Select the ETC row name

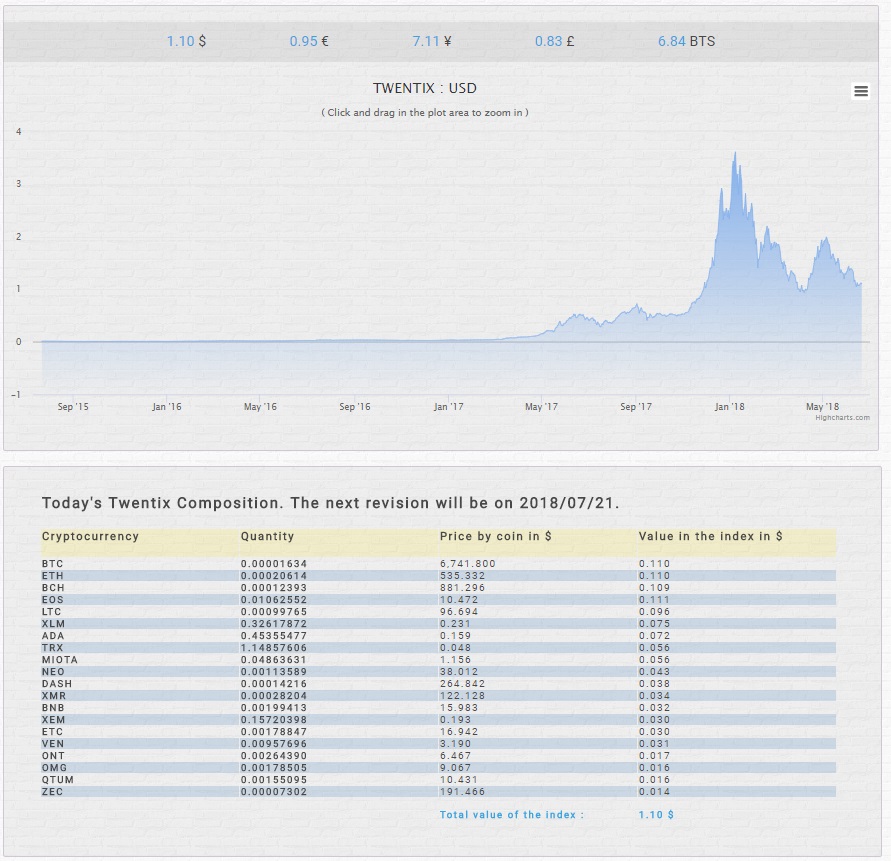[52, 731]
